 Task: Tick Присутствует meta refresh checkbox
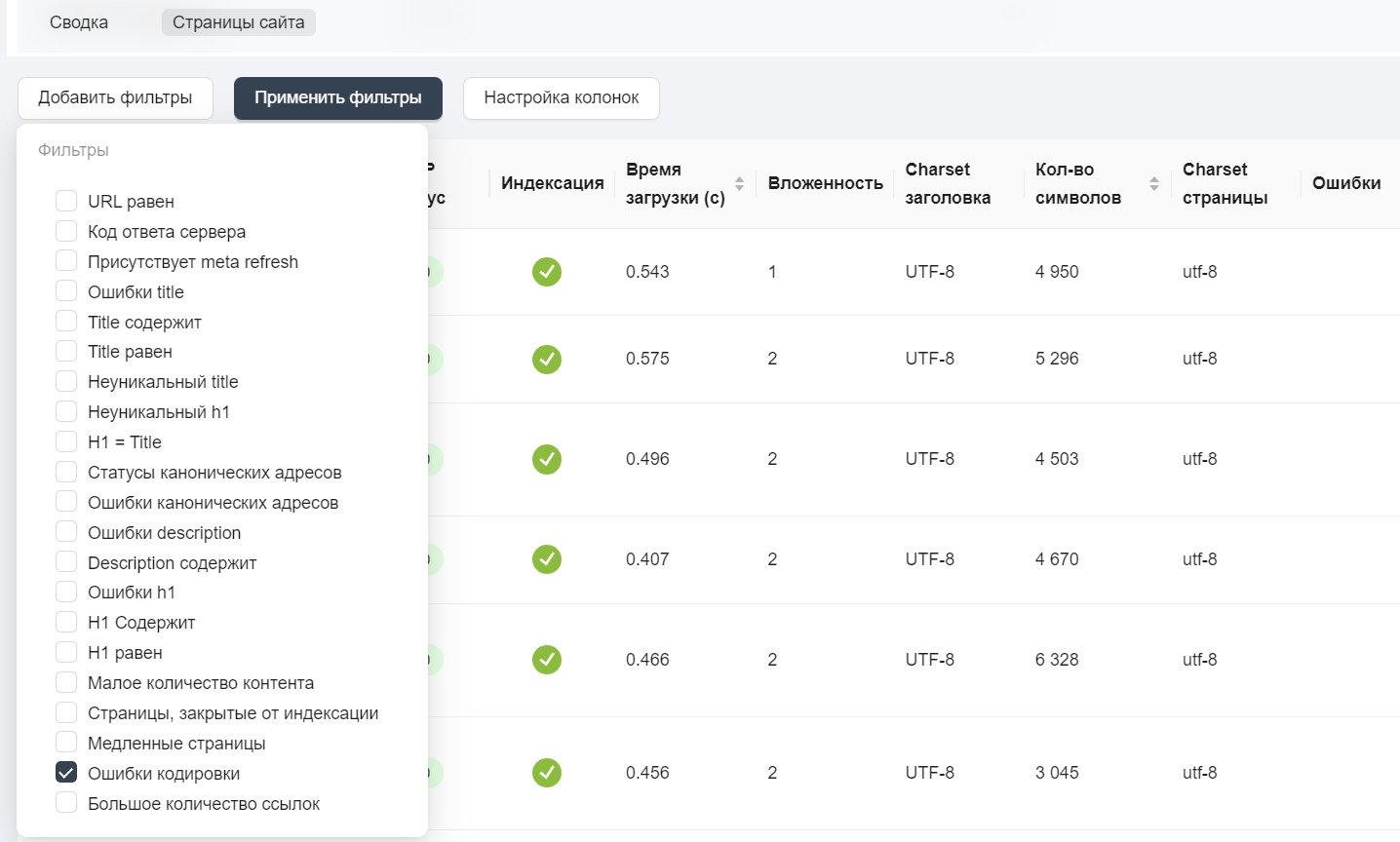coord(66,261)
